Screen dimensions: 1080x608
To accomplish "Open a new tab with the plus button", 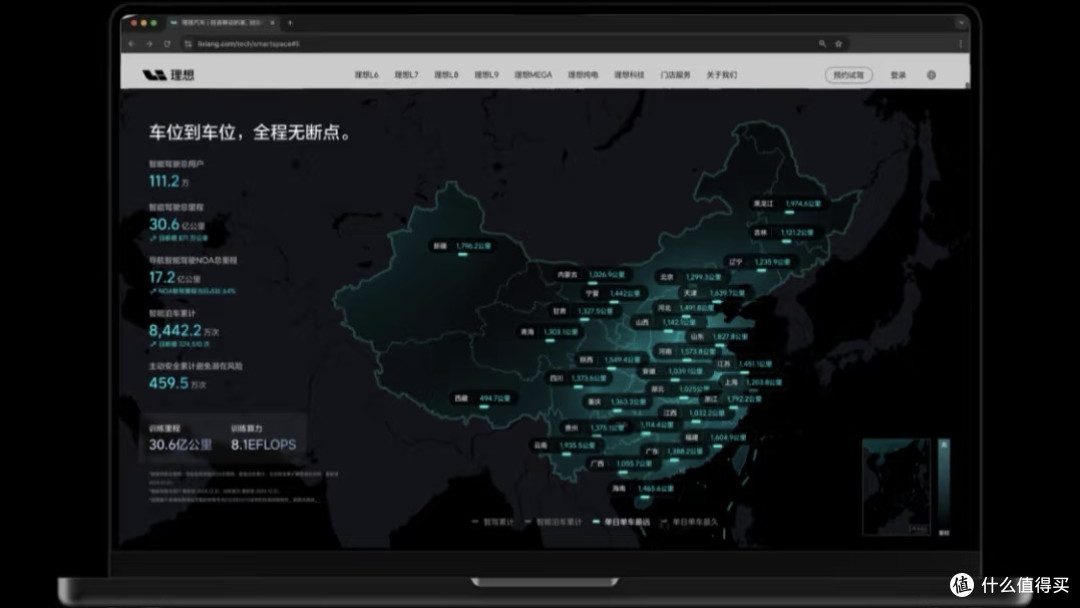I will [x=290, y=23].
